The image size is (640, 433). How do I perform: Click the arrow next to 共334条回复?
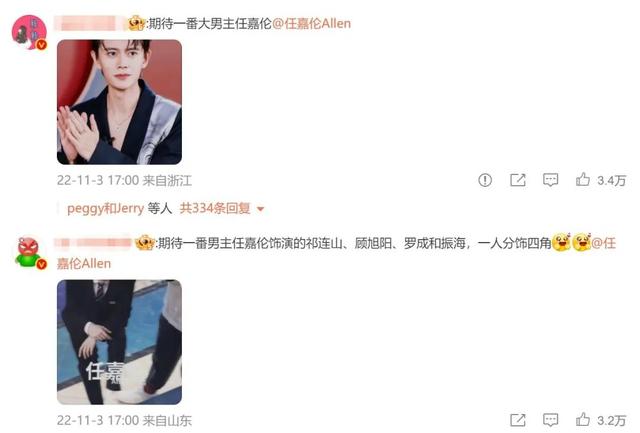(x=260, y=209)
